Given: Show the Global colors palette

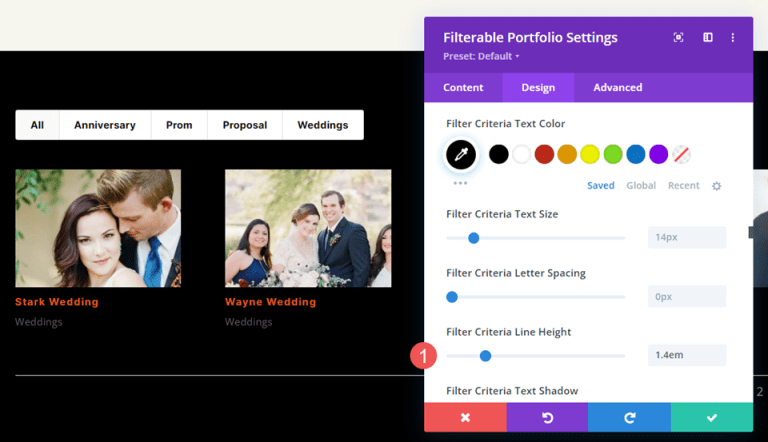Looking at the screenshot, I should 641,186.
